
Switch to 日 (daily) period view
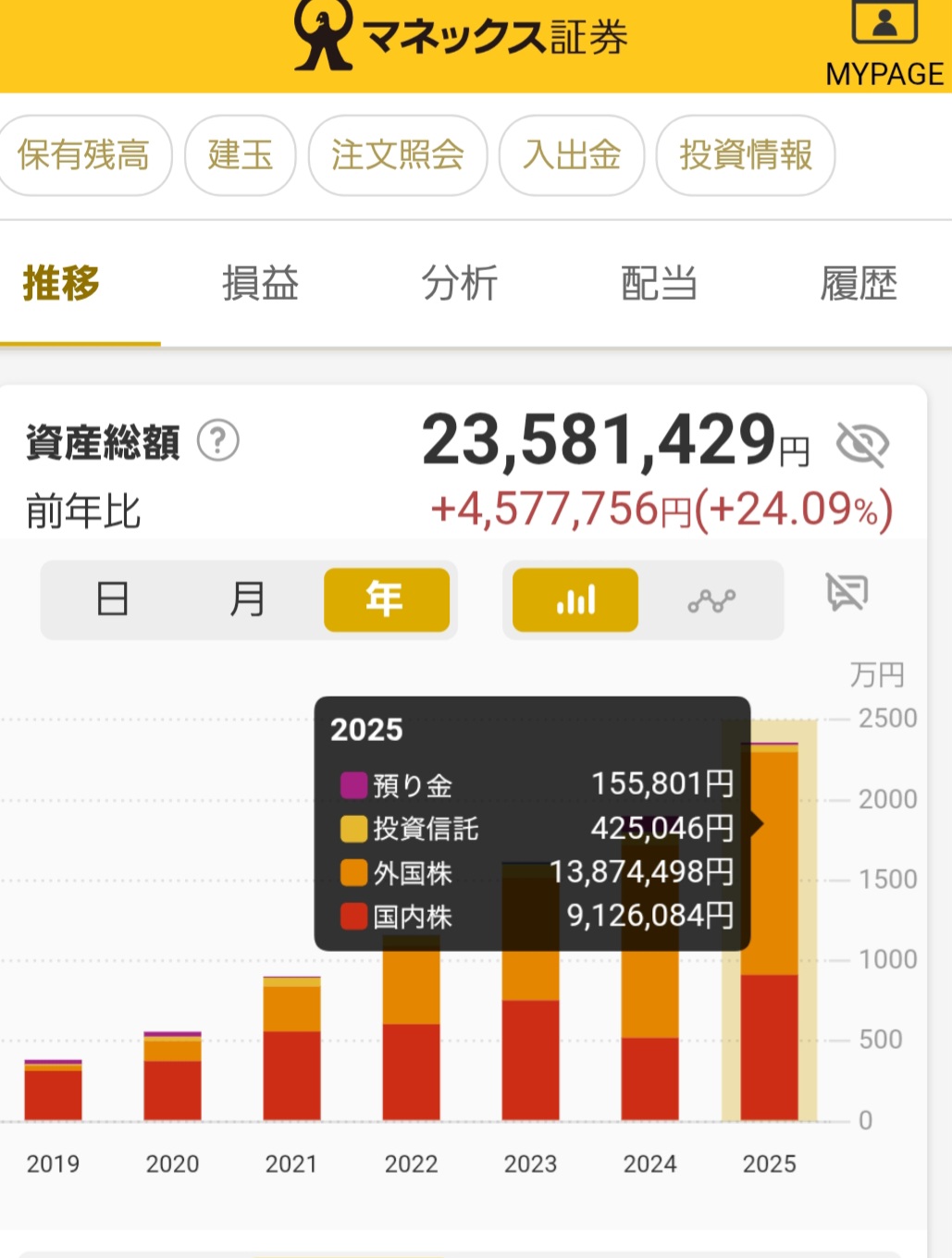click(112, 599)
